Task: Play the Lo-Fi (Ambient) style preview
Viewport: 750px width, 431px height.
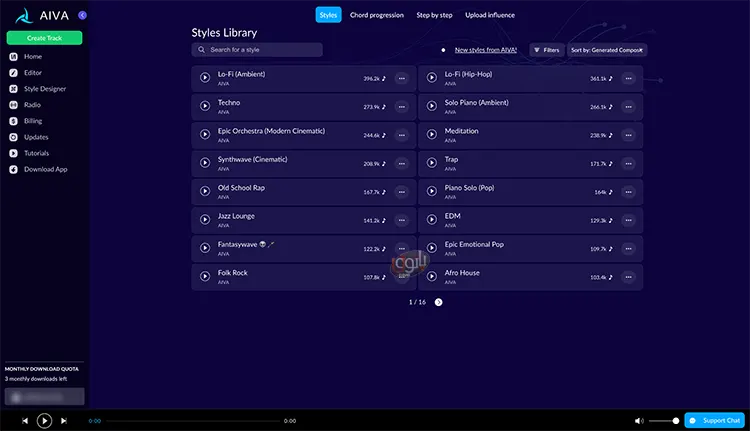Action: [205, 78]
